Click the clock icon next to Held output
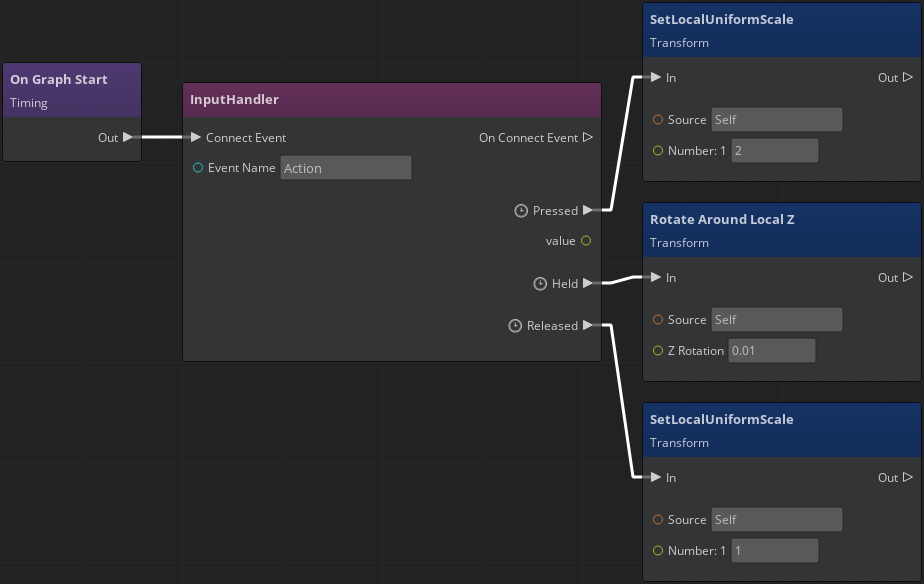The image size is (924, 584). click(x=539, y=283)
